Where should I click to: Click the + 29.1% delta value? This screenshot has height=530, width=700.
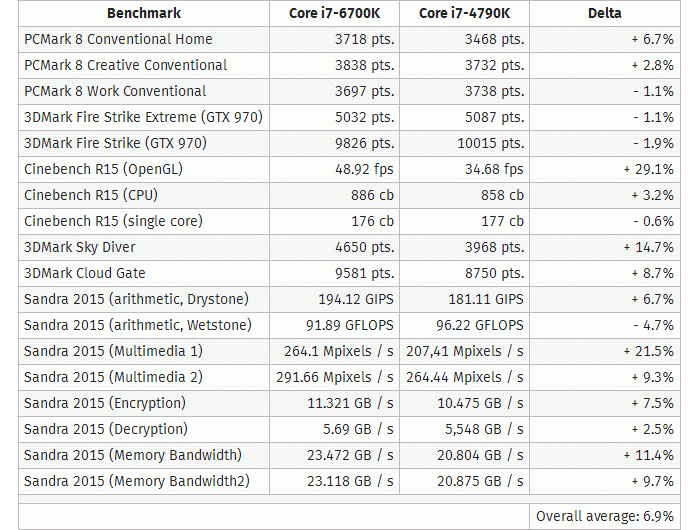coord(648,169)
